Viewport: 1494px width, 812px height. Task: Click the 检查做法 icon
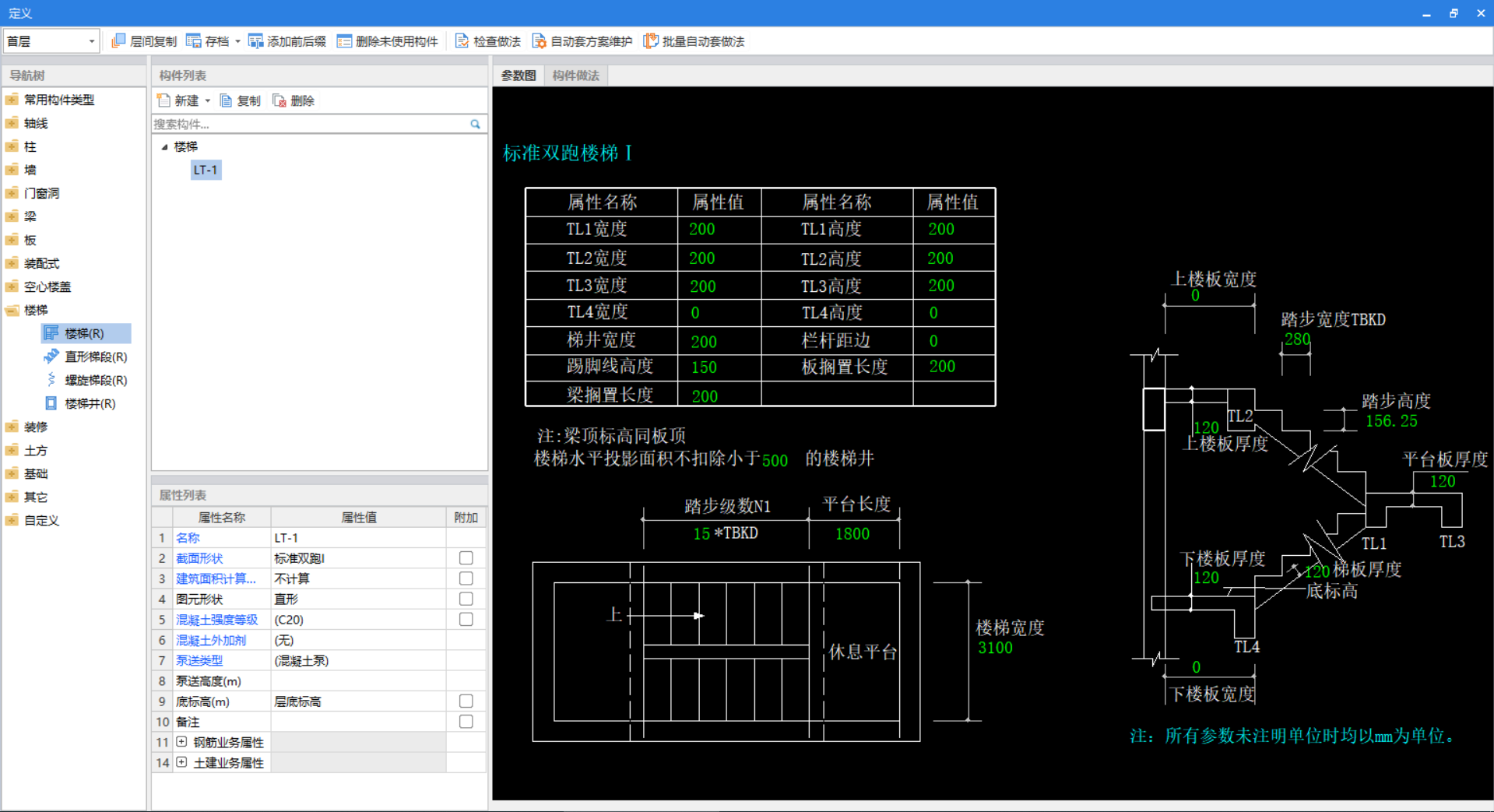coord(462,40)
